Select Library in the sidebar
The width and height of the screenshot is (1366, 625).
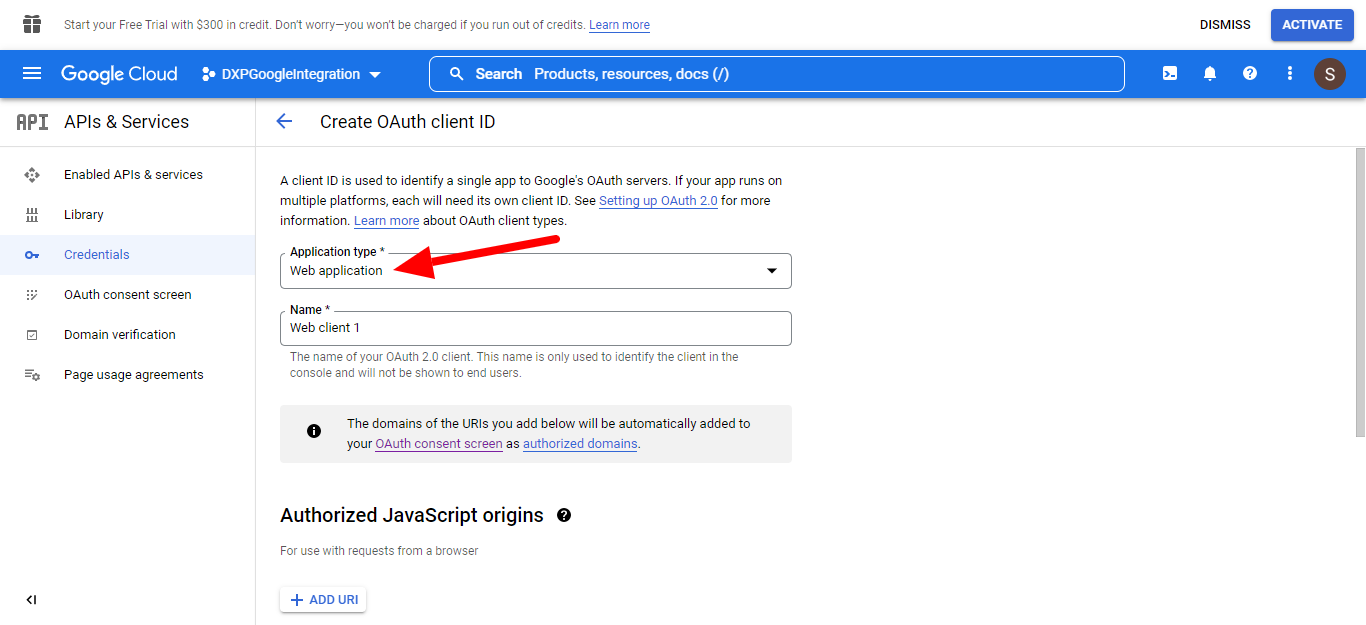point(84,214)
